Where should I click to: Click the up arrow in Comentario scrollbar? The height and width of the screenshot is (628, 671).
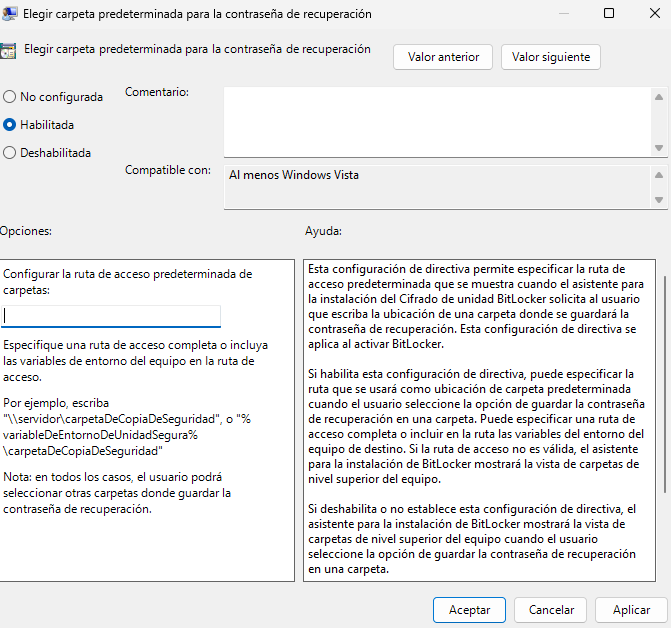pos(658,97)
